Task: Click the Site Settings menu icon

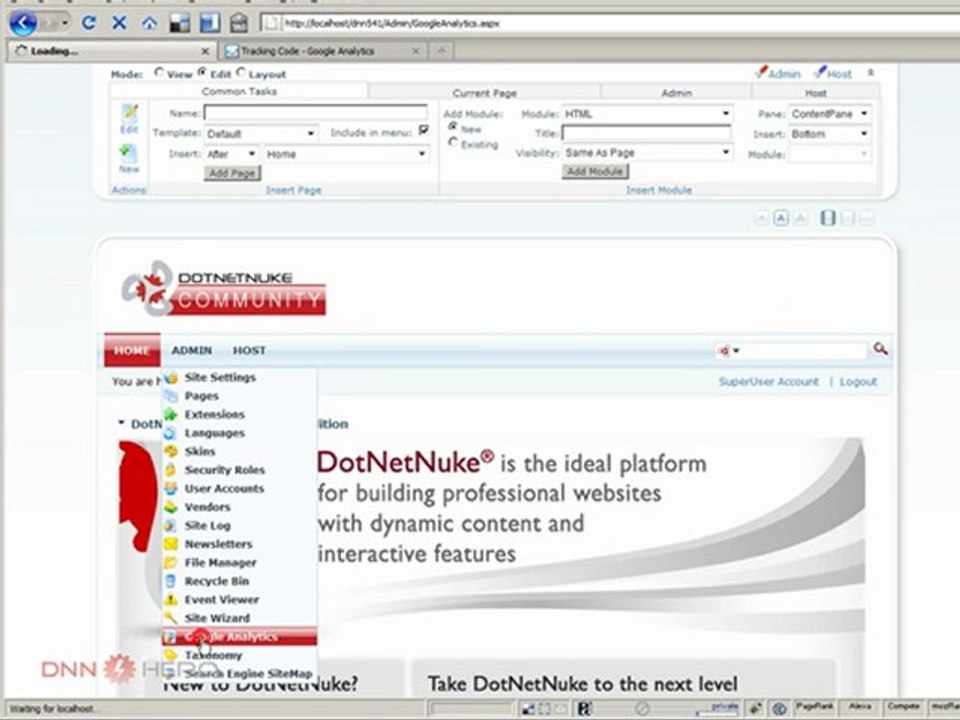Action: [x=171, y=377]
